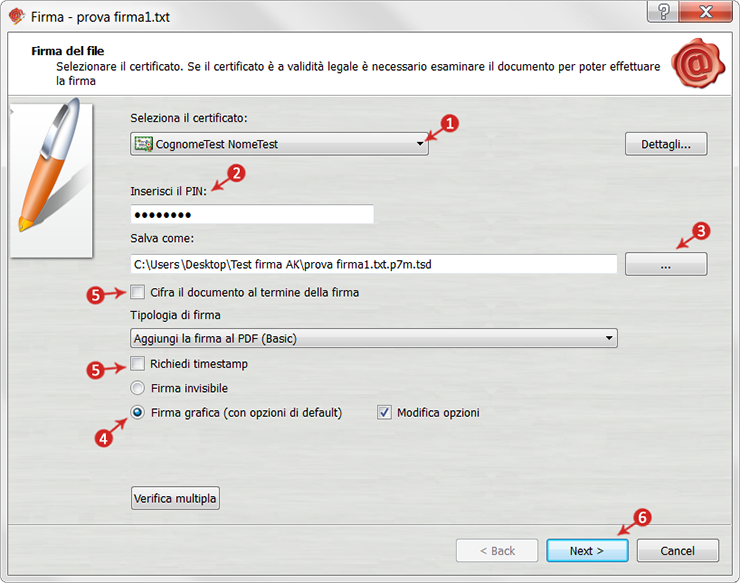
Task: Click the certificate dropdown arrow
Action: (x=420, y=144)
